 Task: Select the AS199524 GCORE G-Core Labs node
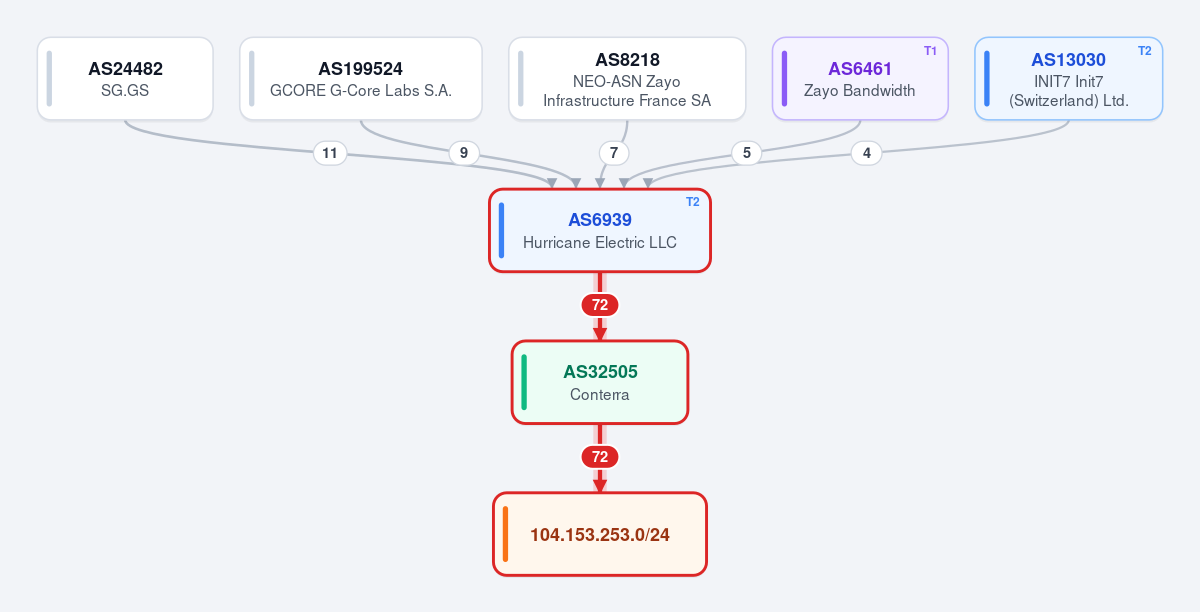coord(361,79)
